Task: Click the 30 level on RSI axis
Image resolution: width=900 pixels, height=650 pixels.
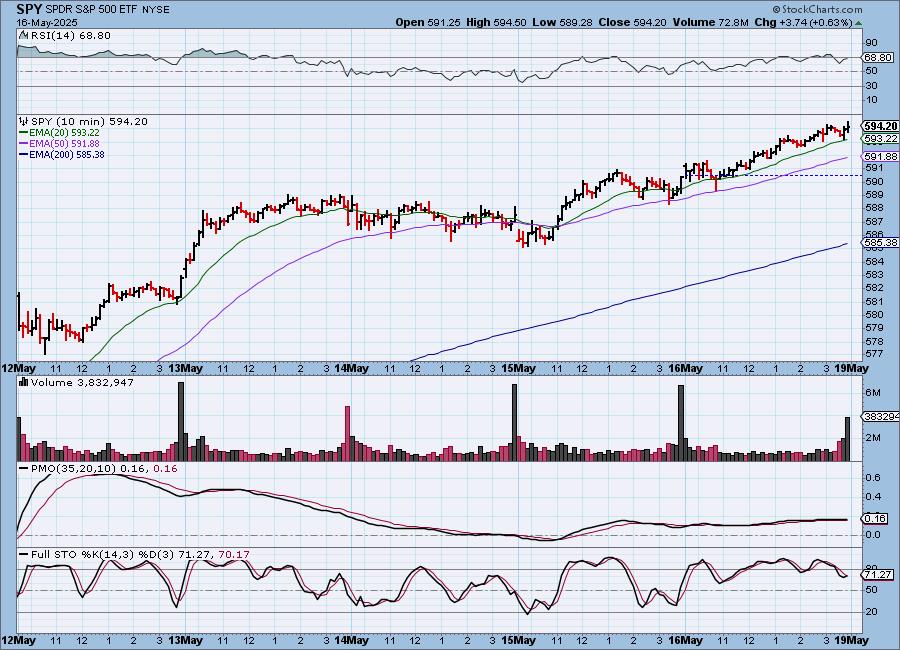Action: 871,86
